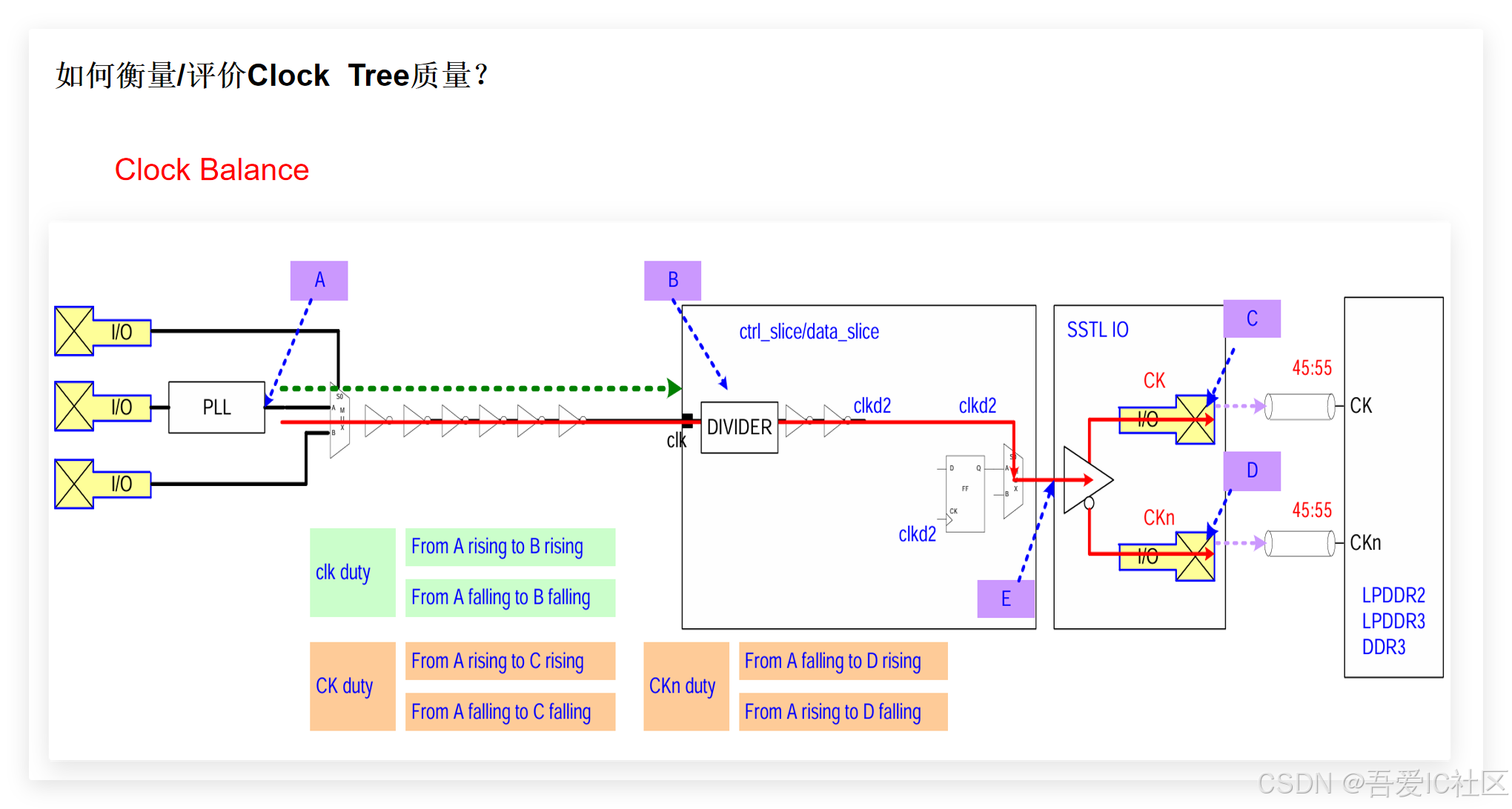The image size is (1512, 809).
Task: Click the PLL block
Action: [x=216, y=407]
